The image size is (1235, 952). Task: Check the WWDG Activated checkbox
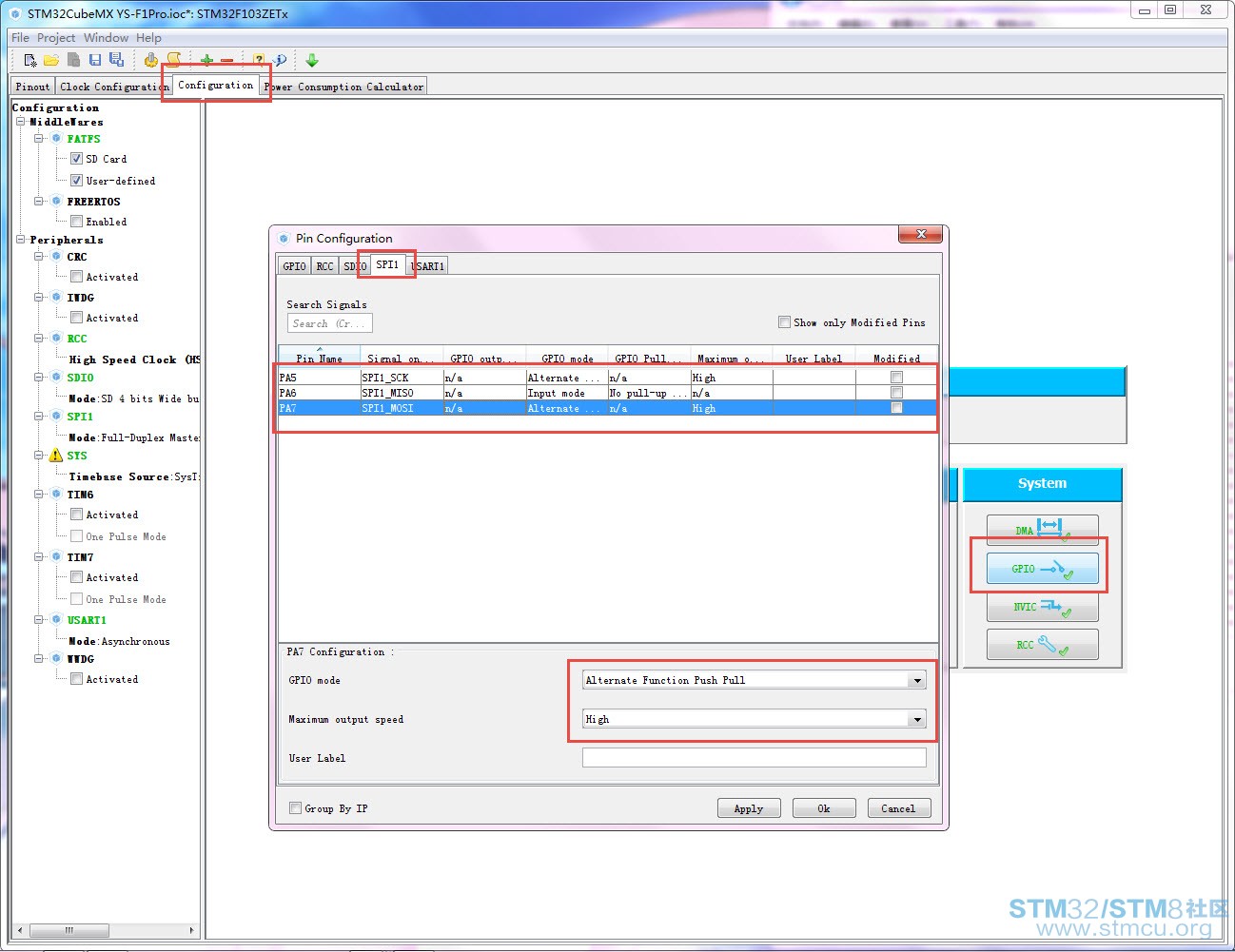pyautogui.click(x=76, y=679)
